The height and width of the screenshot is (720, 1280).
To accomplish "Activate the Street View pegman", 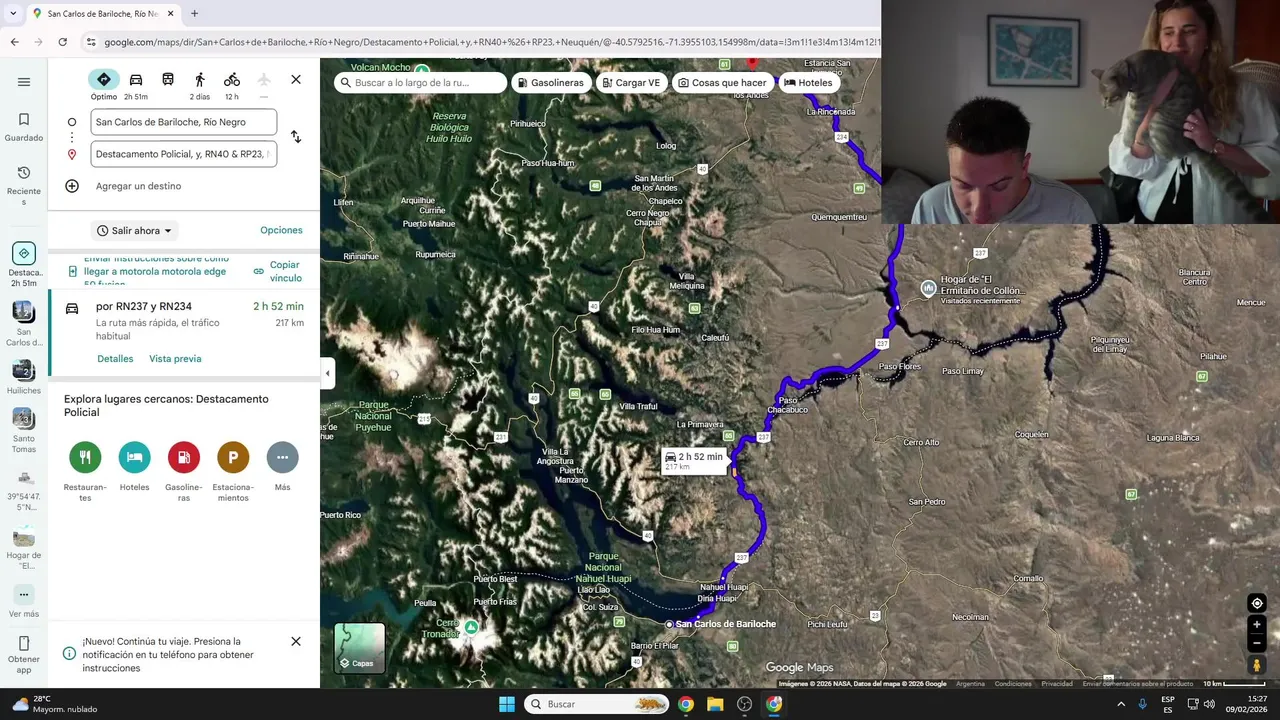I will pos(1257,665).
